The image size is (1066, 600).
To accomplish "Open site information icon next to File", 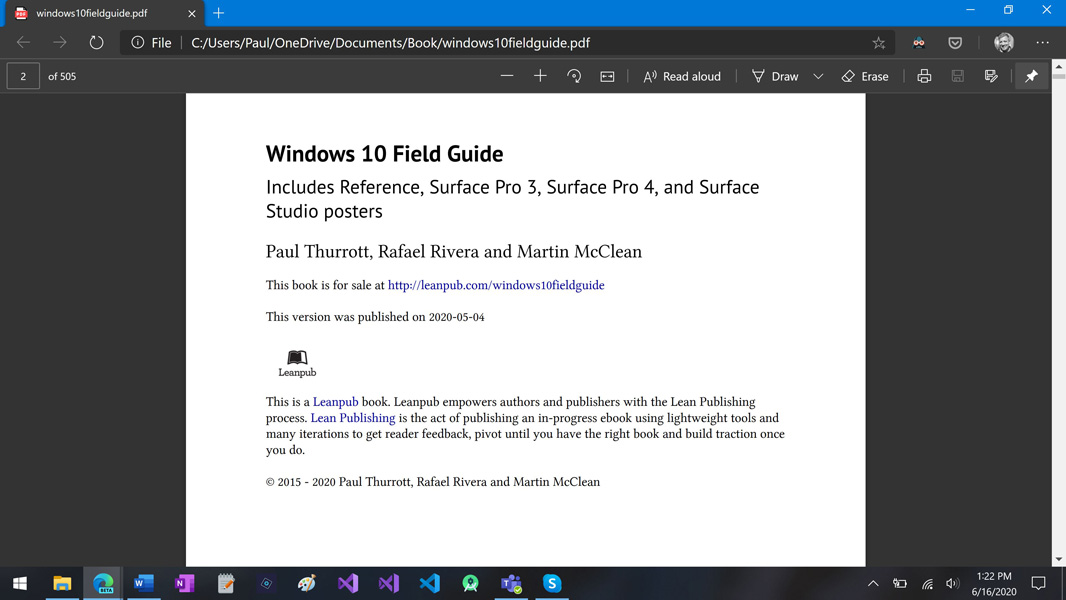I will 137,42.
